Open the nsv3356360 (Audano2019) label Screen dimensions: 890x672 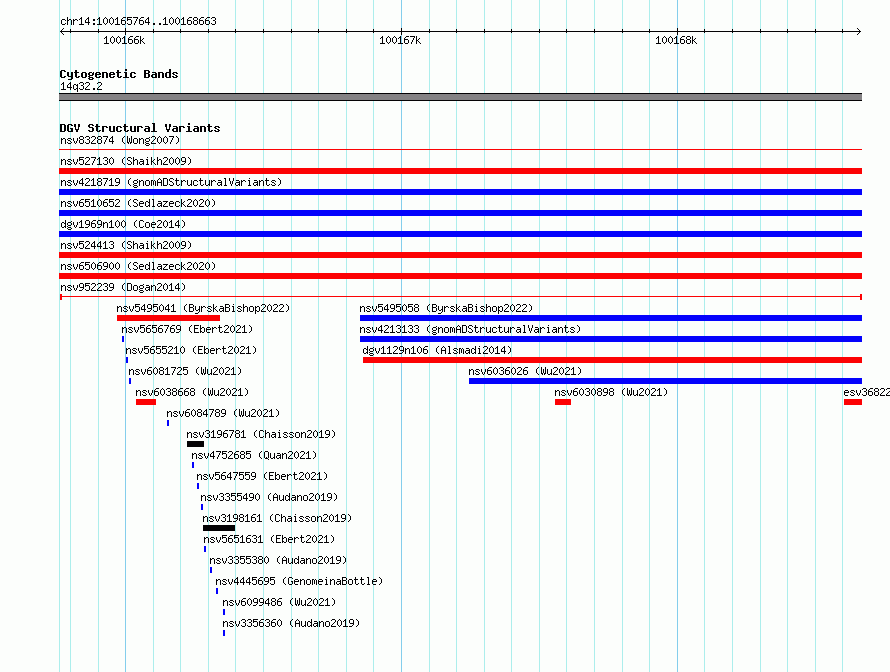click(x=291, y=623)
